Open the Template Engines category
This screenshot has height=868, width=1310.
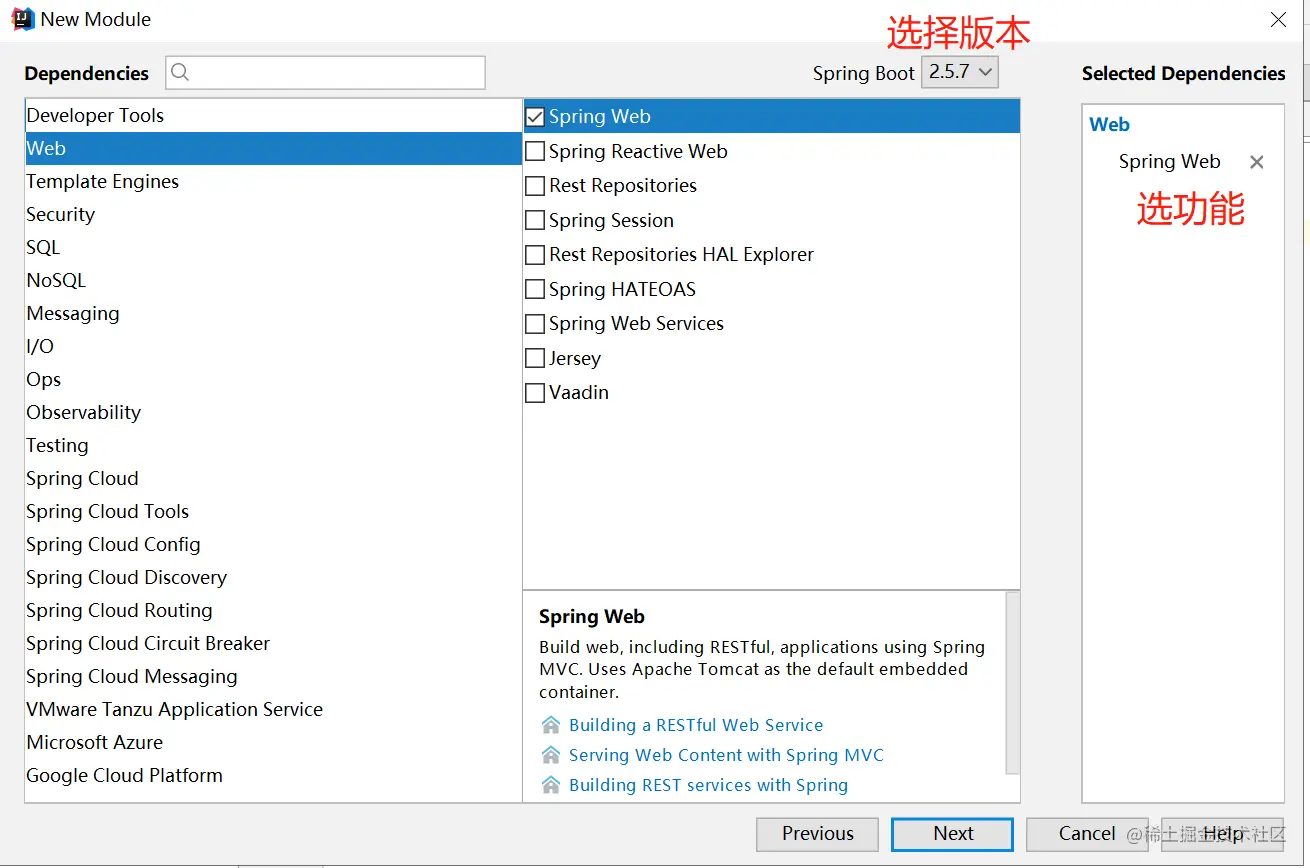coord(273,182)
